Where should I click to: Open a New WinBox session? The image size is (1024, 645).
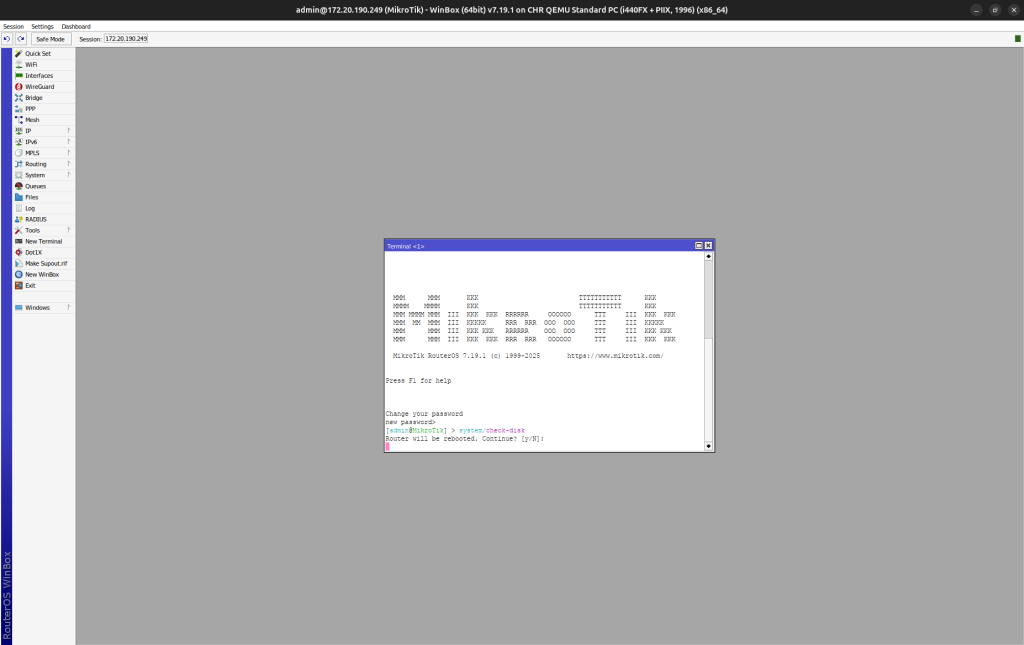[x=43, y=275]
